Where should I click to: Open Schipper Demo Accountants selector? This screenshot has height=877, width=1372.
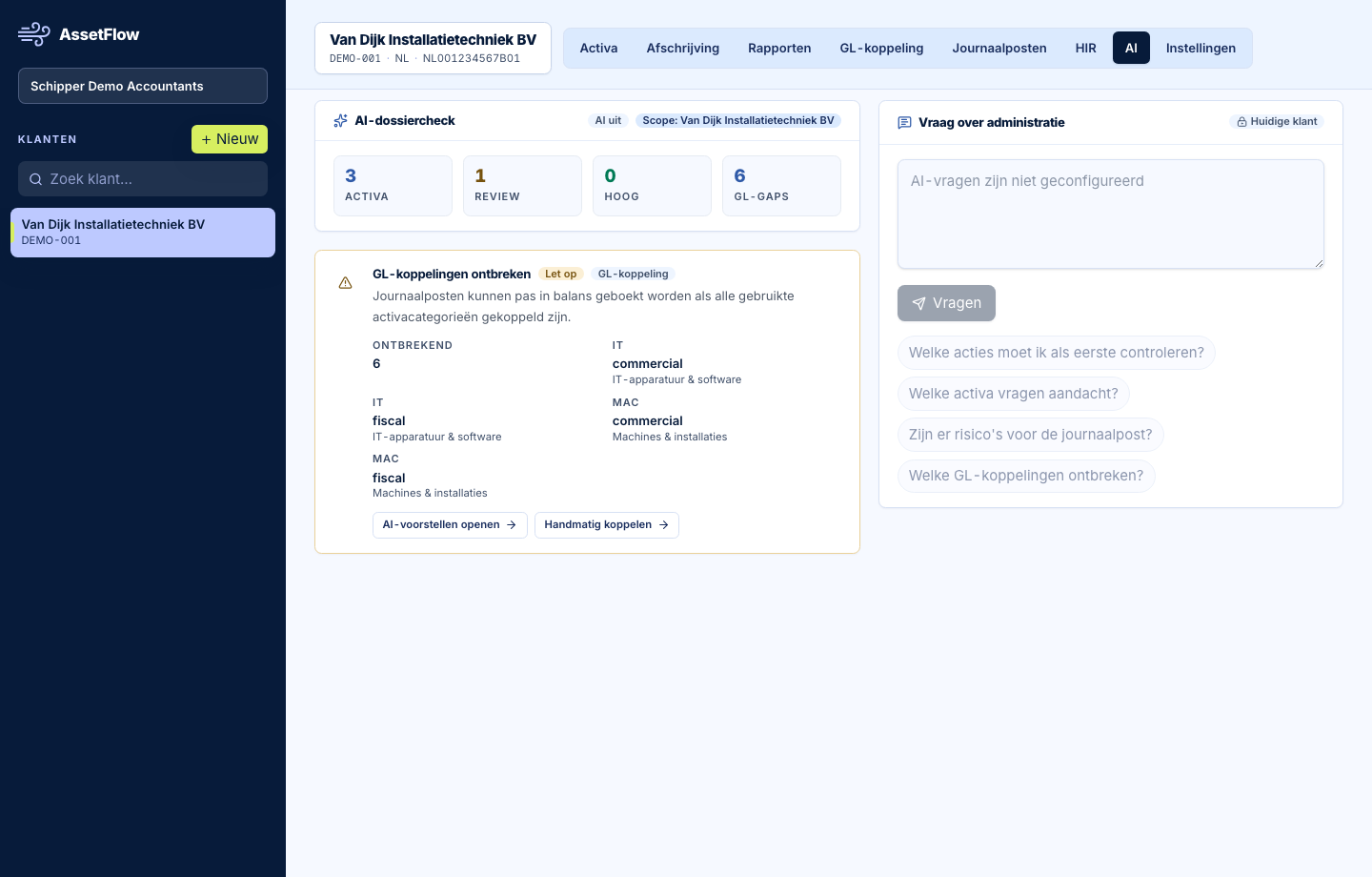tap(143, 86)
